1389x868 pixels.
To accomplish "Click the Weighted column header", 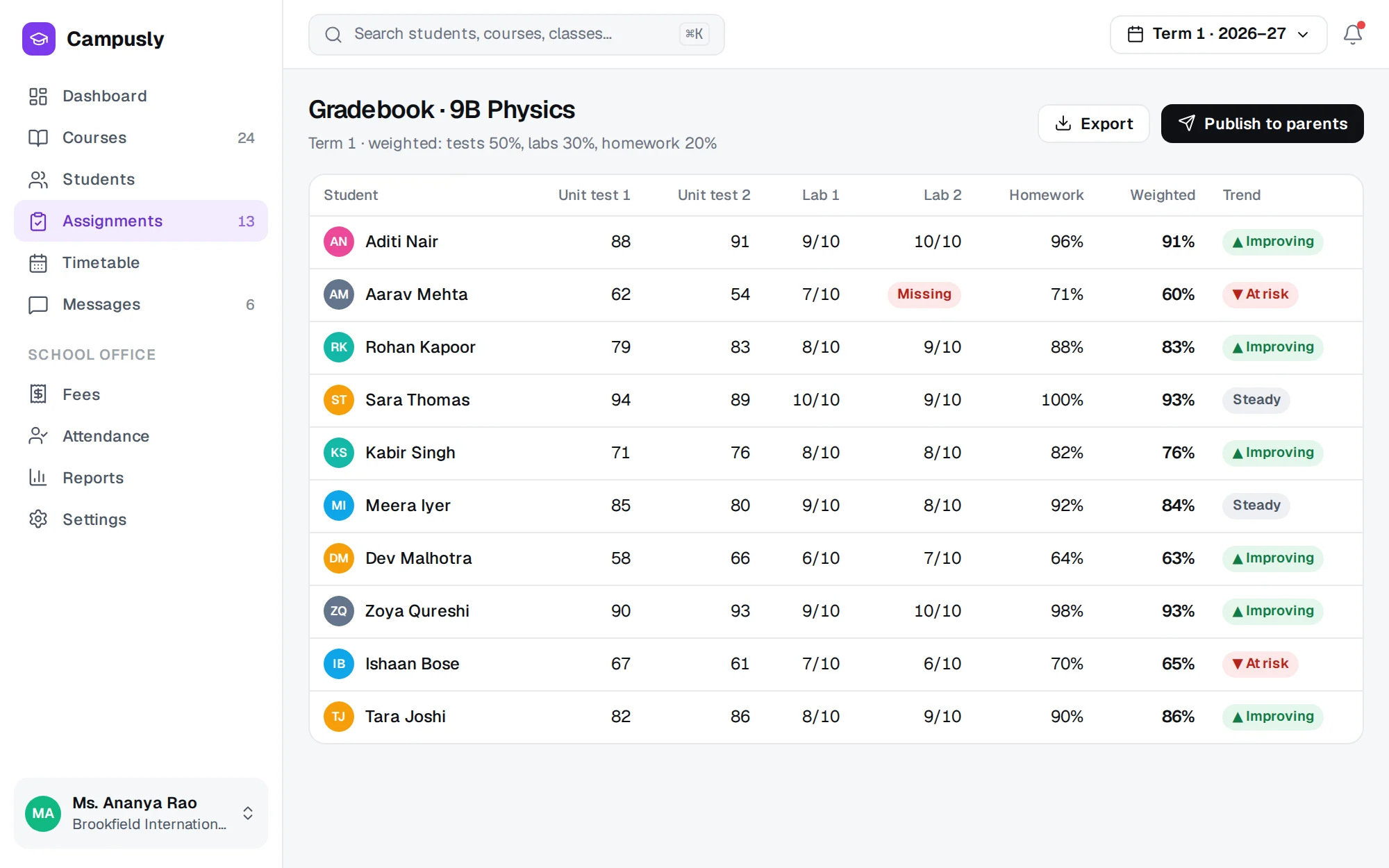I will click(x=1163, y=195).
